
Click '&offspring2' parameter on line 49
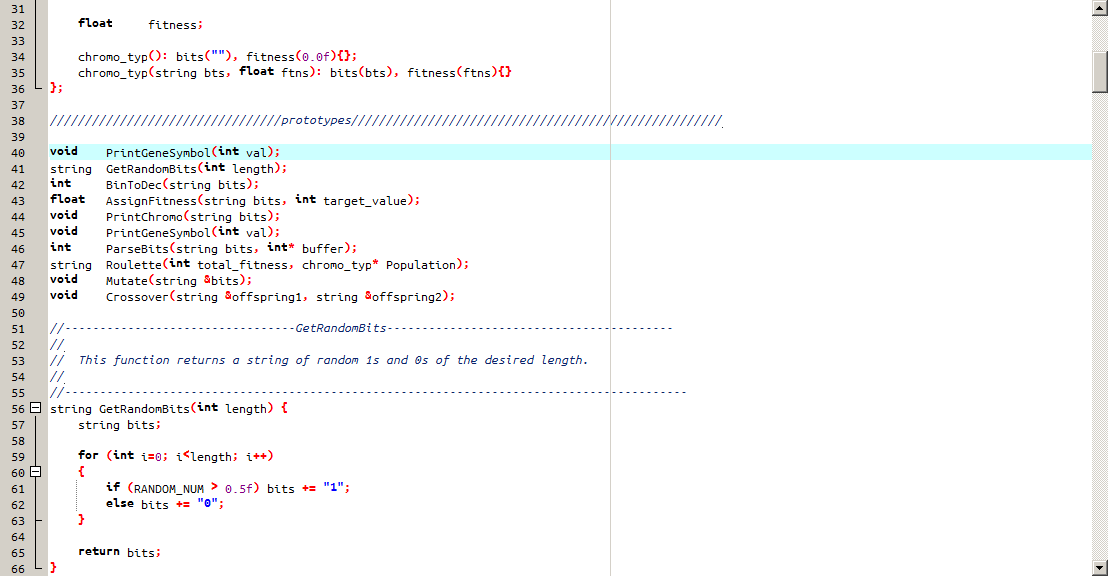pos(403,298)
